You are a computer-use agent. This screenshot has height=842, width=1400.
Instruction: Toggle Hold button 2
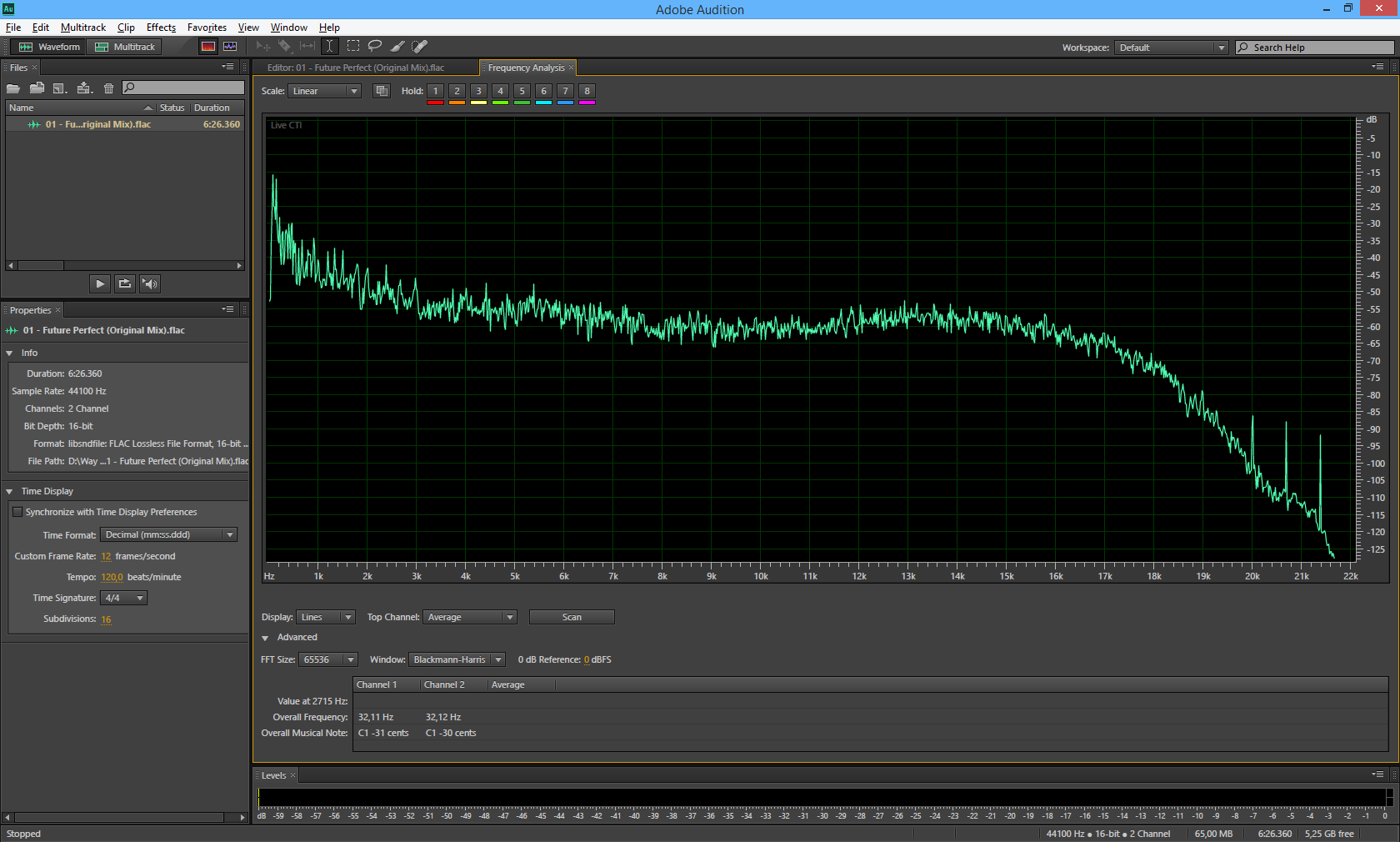457,91
